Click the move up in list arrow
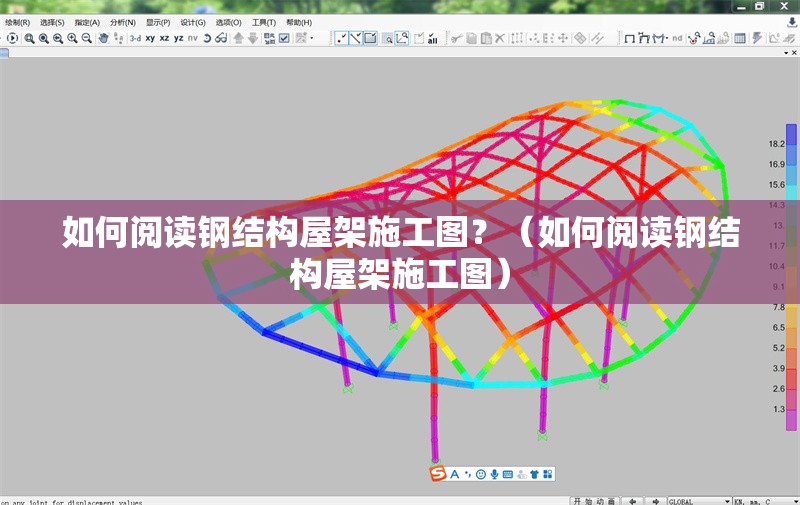This screenshot has height=505, width=800. [238, 38]
